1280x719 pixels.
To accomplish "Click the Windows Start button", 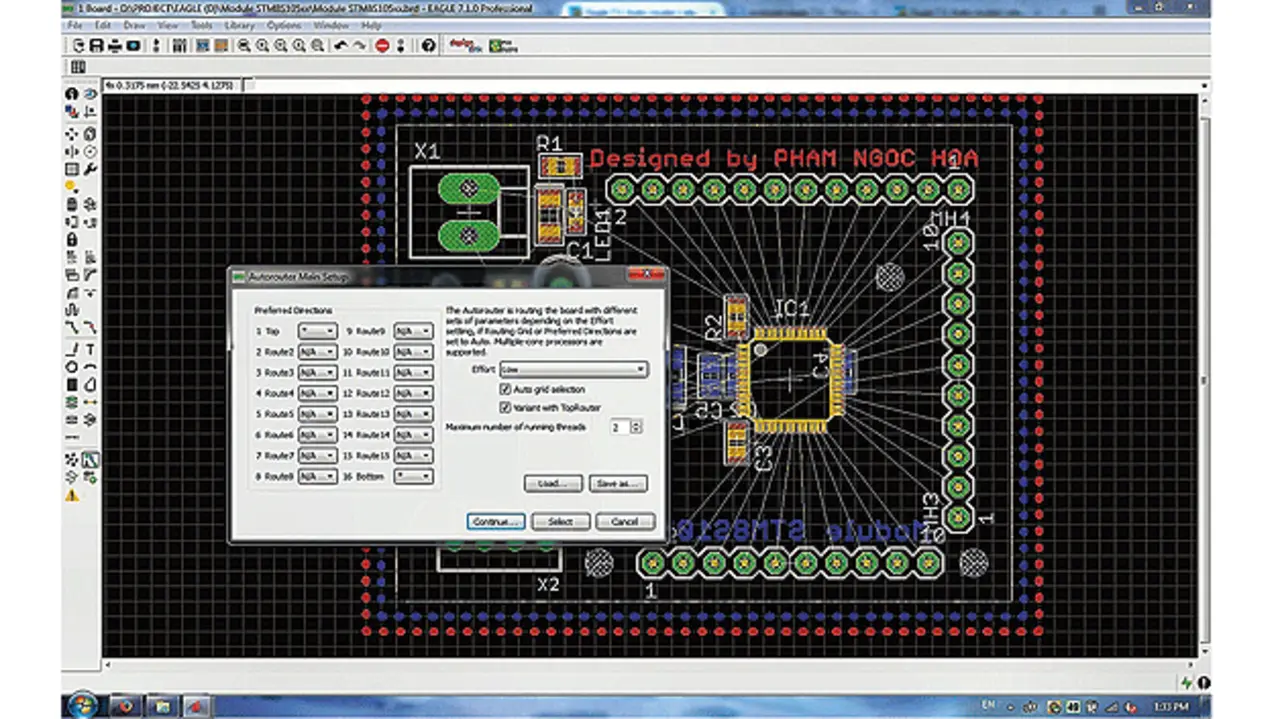I will 82,705.
